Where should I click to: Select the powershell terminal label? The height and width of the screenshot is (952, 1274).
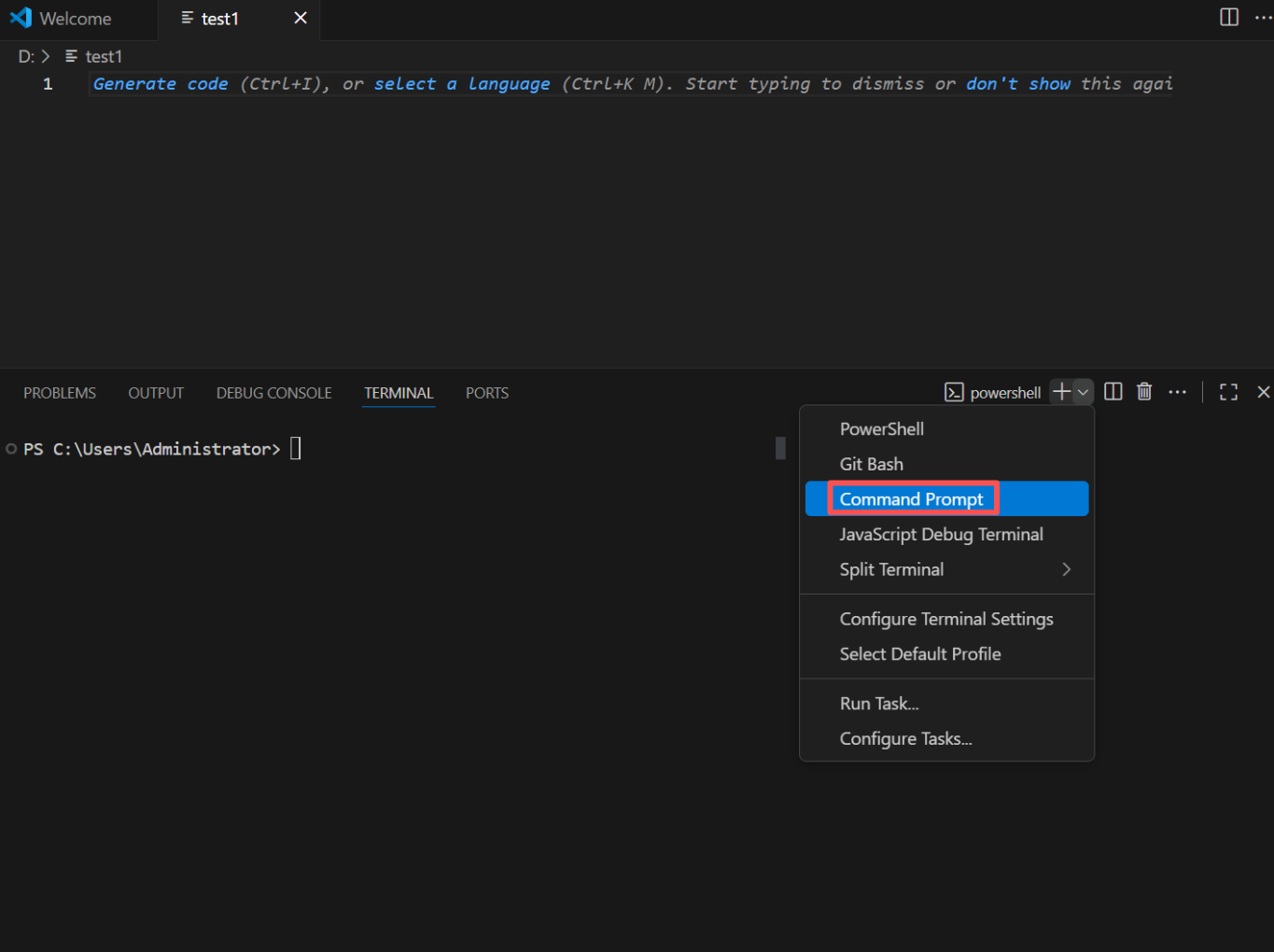(1004, 393)
